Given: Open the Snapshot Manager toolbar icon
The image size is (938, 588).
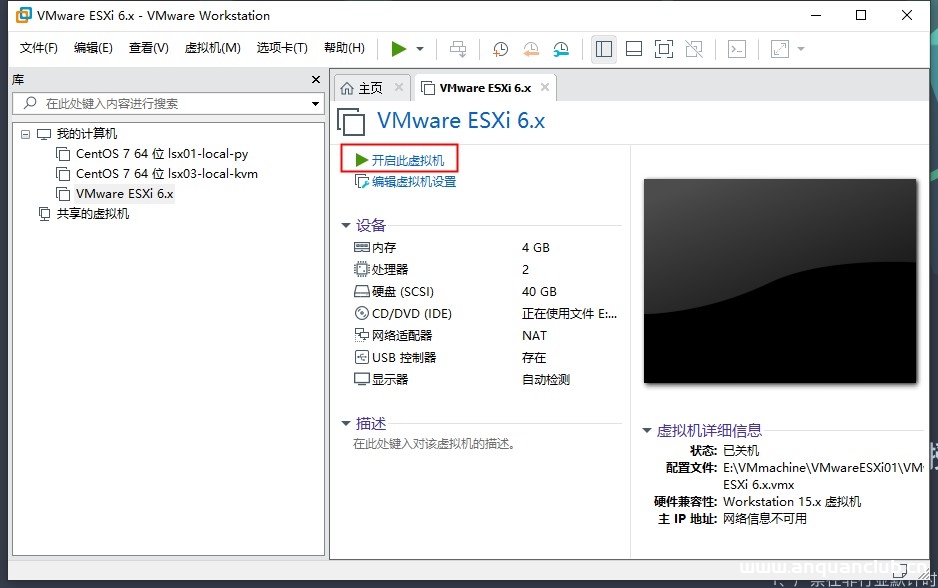Looking at the screenshot, I should pos(560,48).
